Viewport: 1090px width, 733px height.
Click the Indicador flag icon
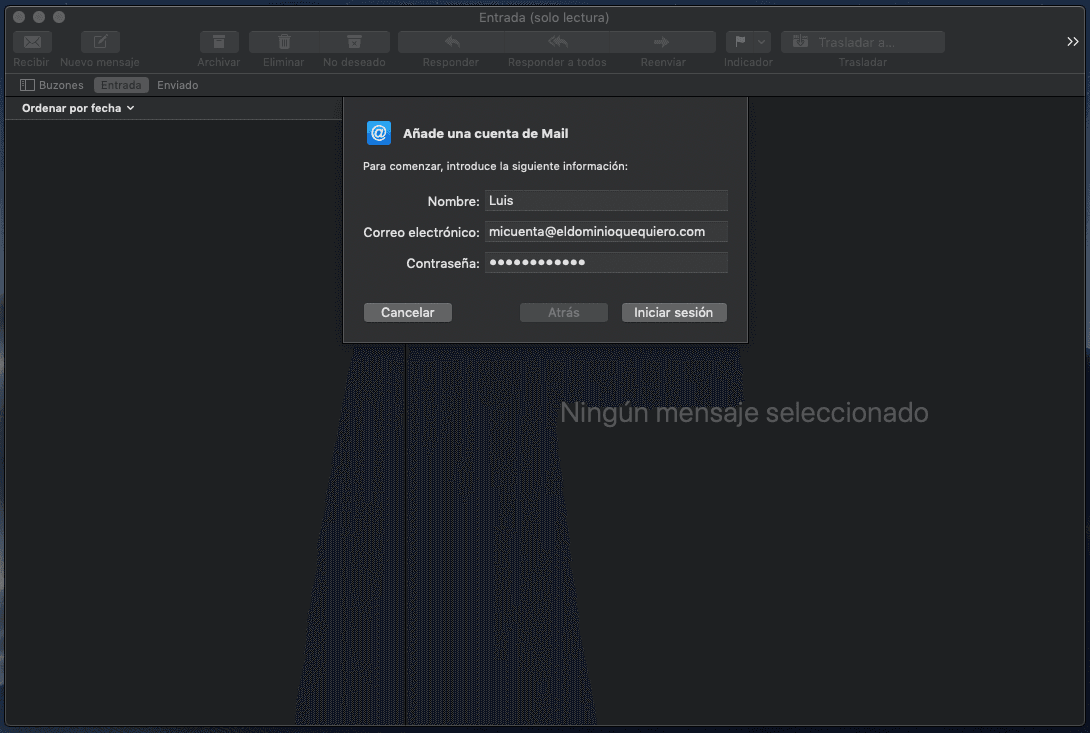pyautogui.click(x=740, y=42)
